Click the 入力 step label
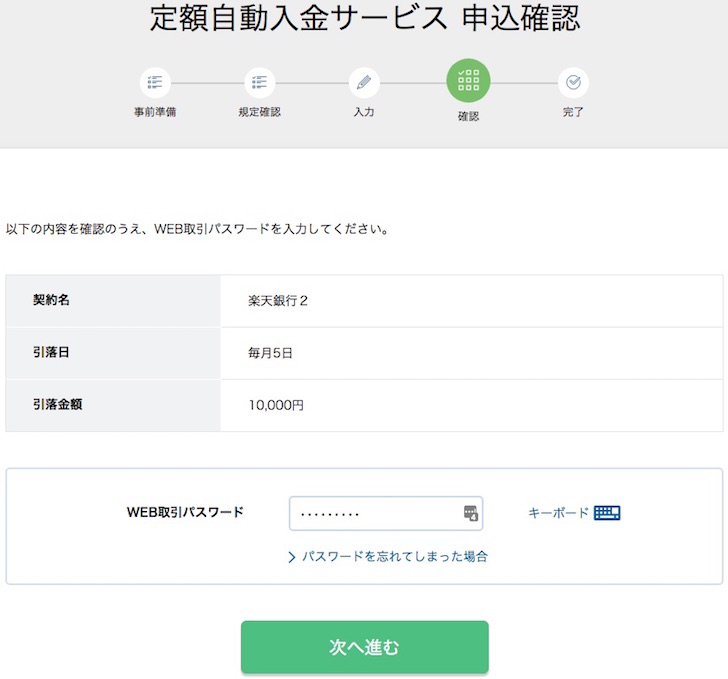Screen dimensions: 728x679 coord(364,112)
